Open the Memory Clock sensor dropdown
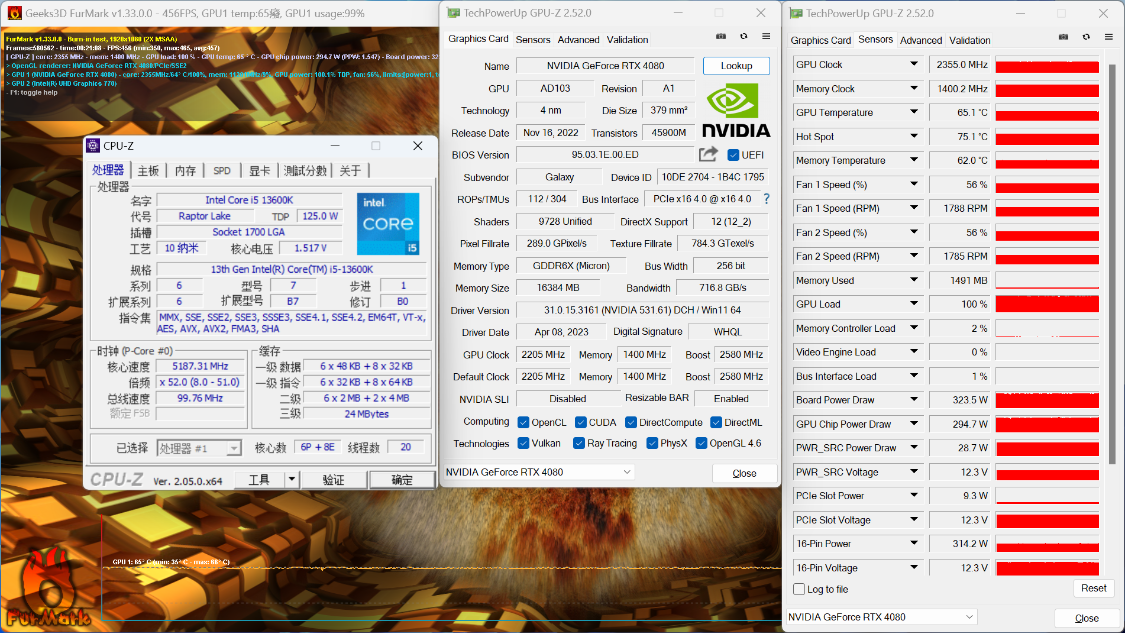The image size is (1125, 633). point(914,88)
